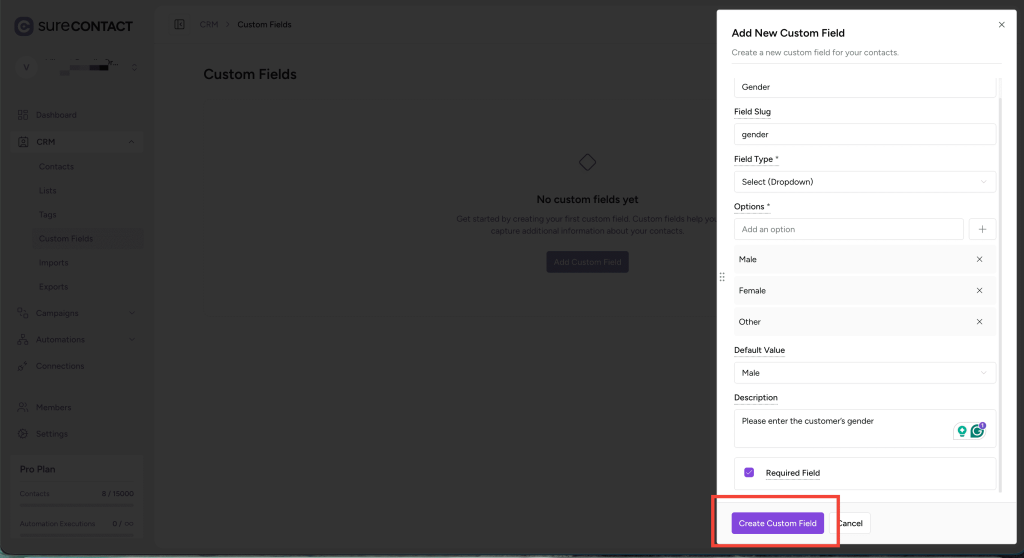The image size is (1024, 558).
Task: Open Dashboard from the sidebar
Action: 56,115
